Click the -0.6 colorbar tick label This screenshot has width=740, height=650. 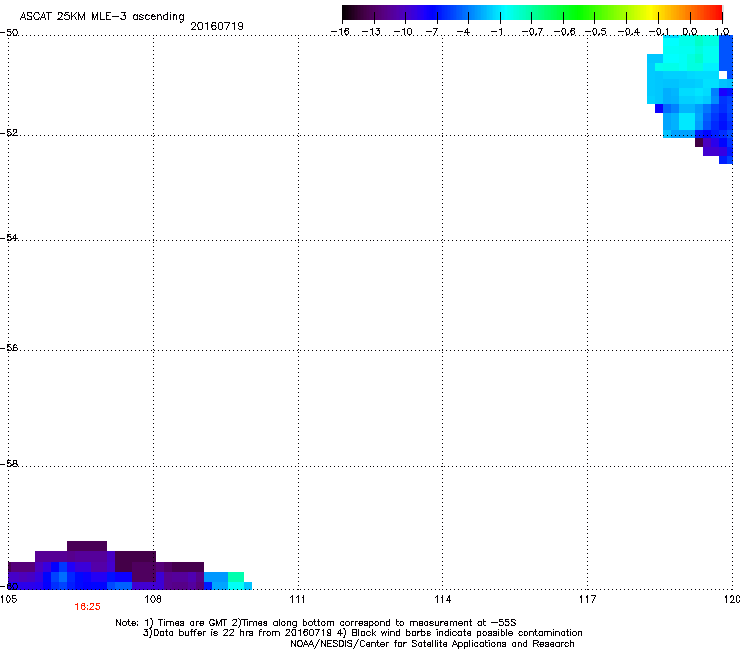[564, 32]
